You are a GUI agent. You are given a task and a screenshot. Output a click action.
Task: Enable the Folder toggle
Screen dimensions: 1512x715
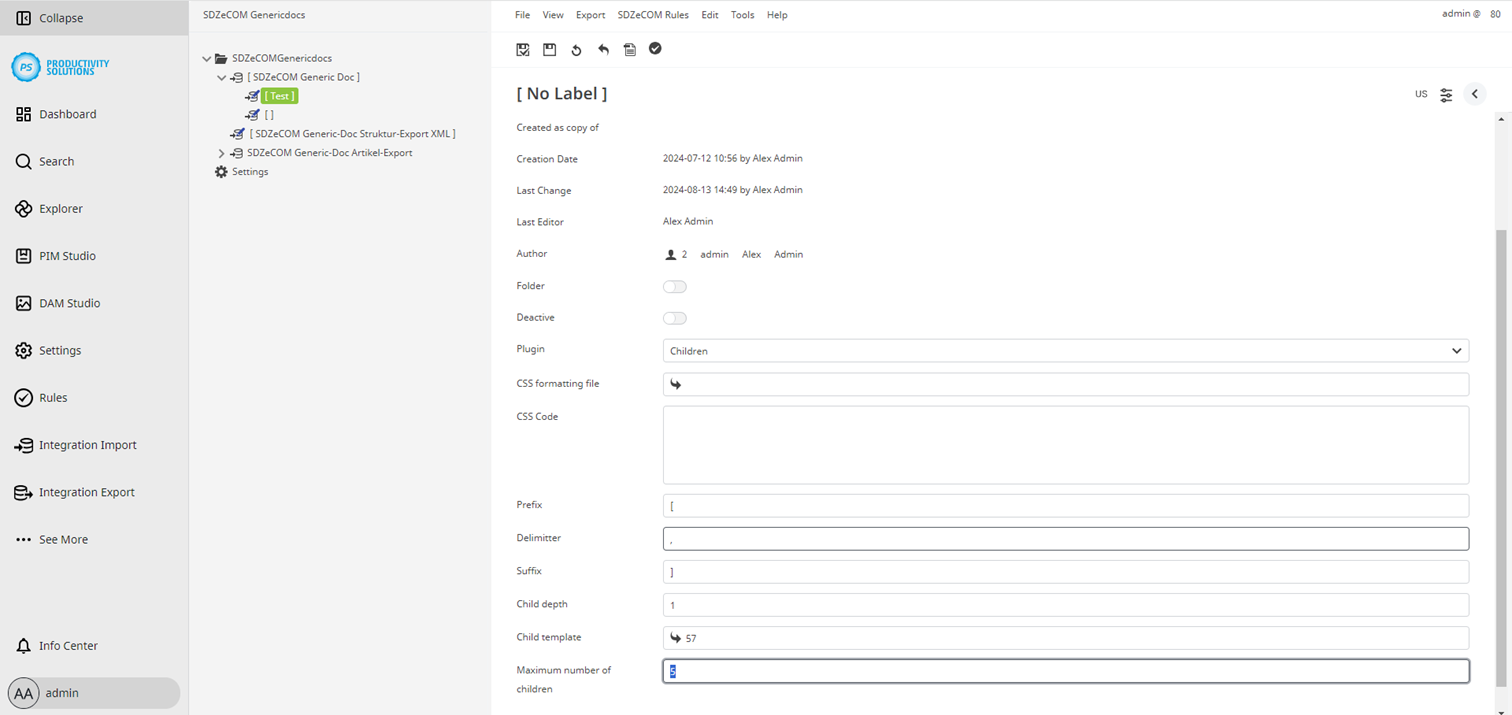click(x=675, y=286)
